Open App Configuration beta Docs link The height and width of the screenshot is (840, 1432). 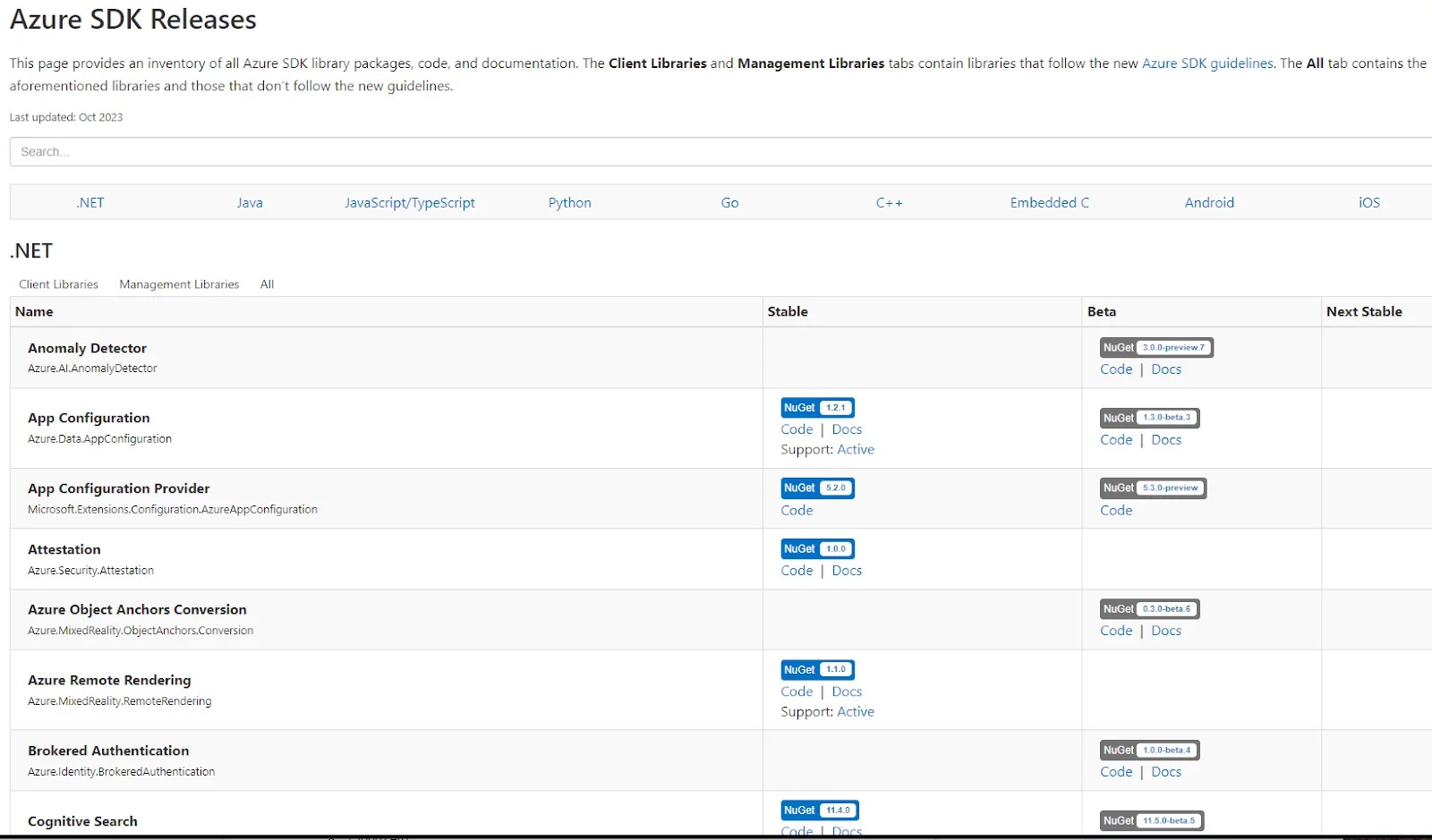coord(1166,440)
